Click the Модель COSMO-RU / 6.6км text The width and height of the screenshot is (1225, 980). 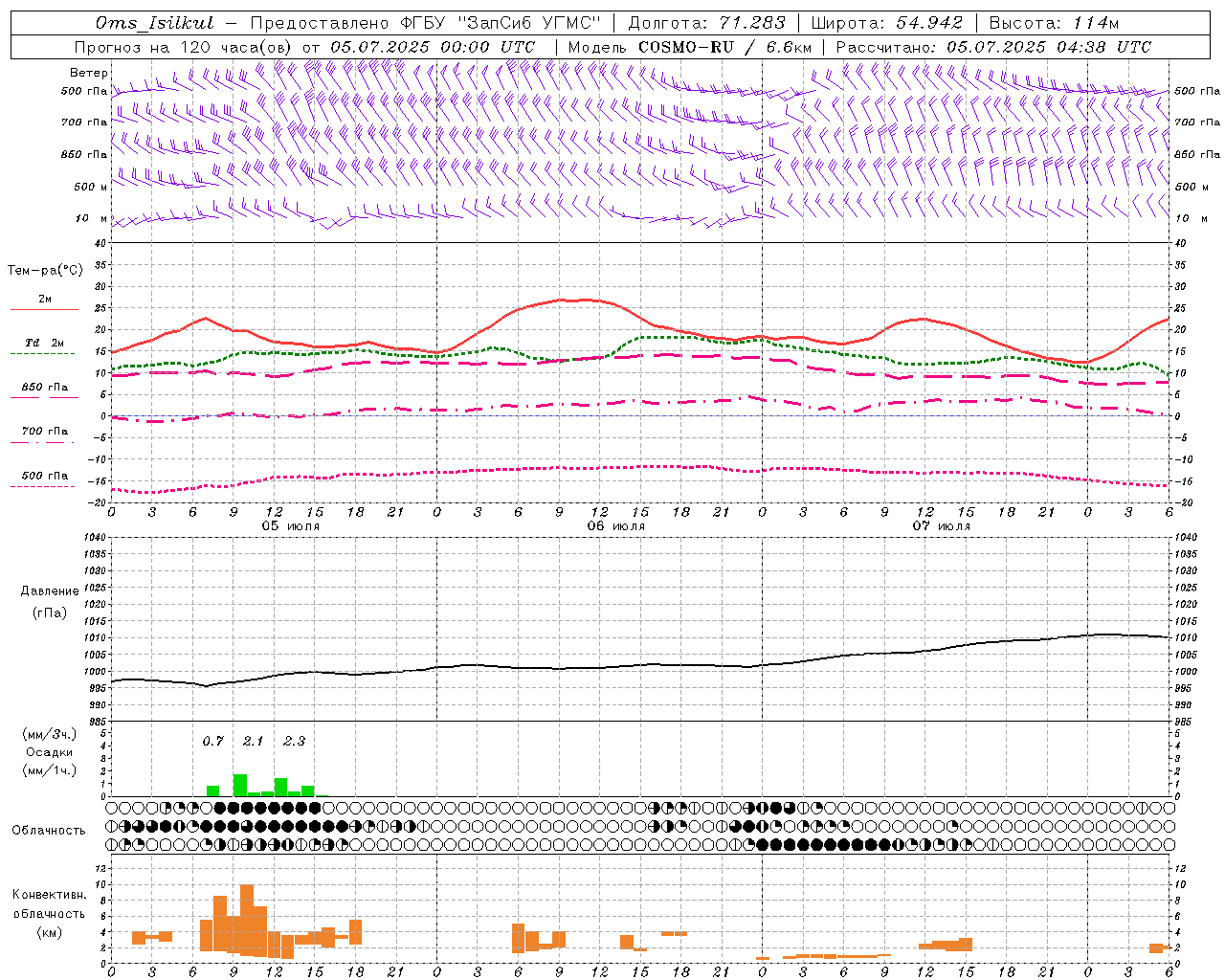click(689, 47)
